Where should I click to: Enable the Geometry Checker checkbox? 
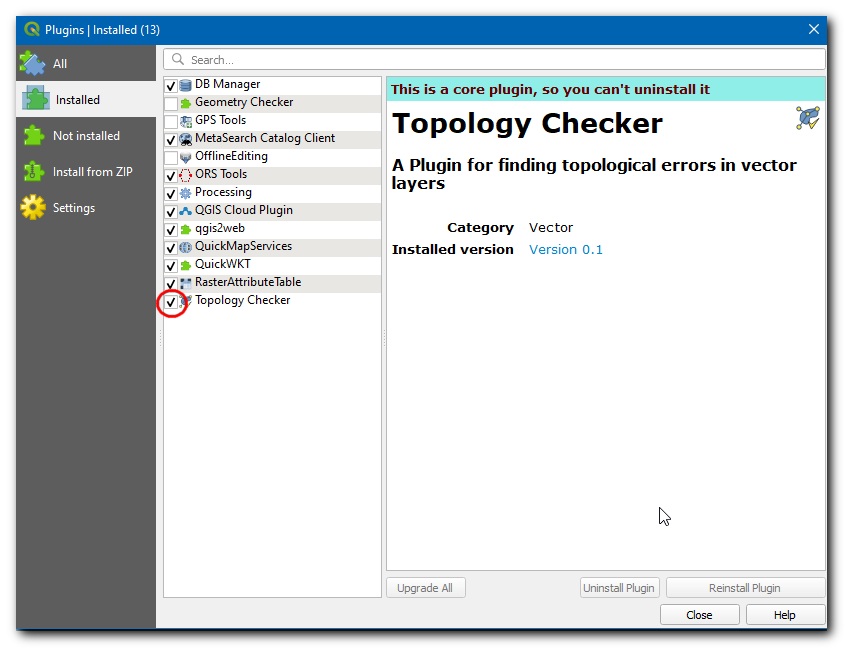tap(171, 104)
